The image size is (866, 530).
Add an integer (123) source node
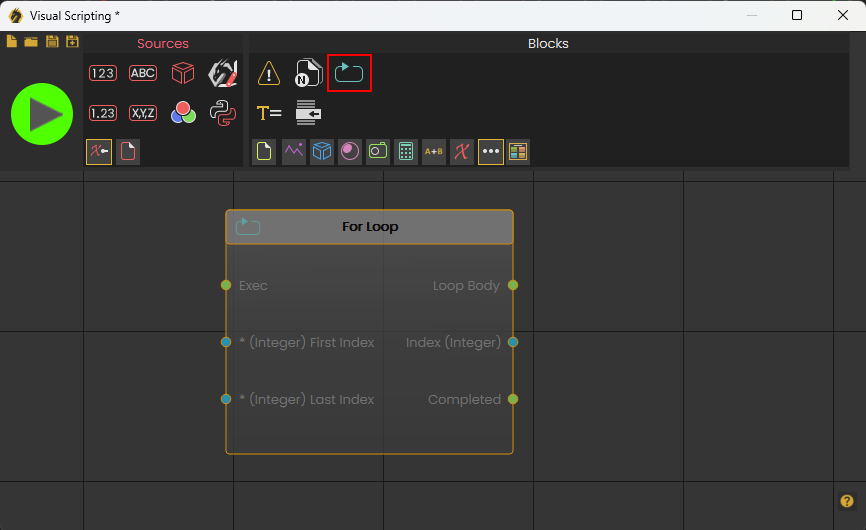[103, 73]
